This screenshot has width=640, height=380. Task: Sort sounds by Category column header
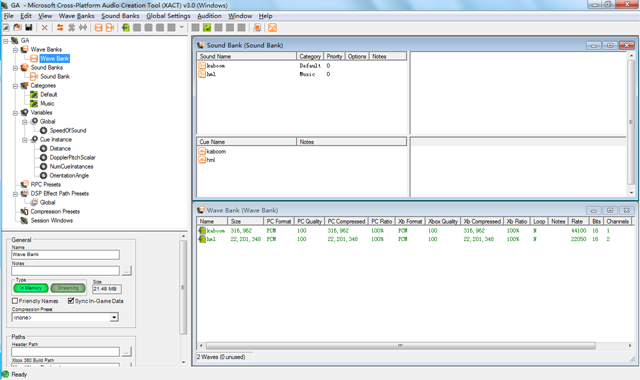pyautogui.click(x=310, y=56)
